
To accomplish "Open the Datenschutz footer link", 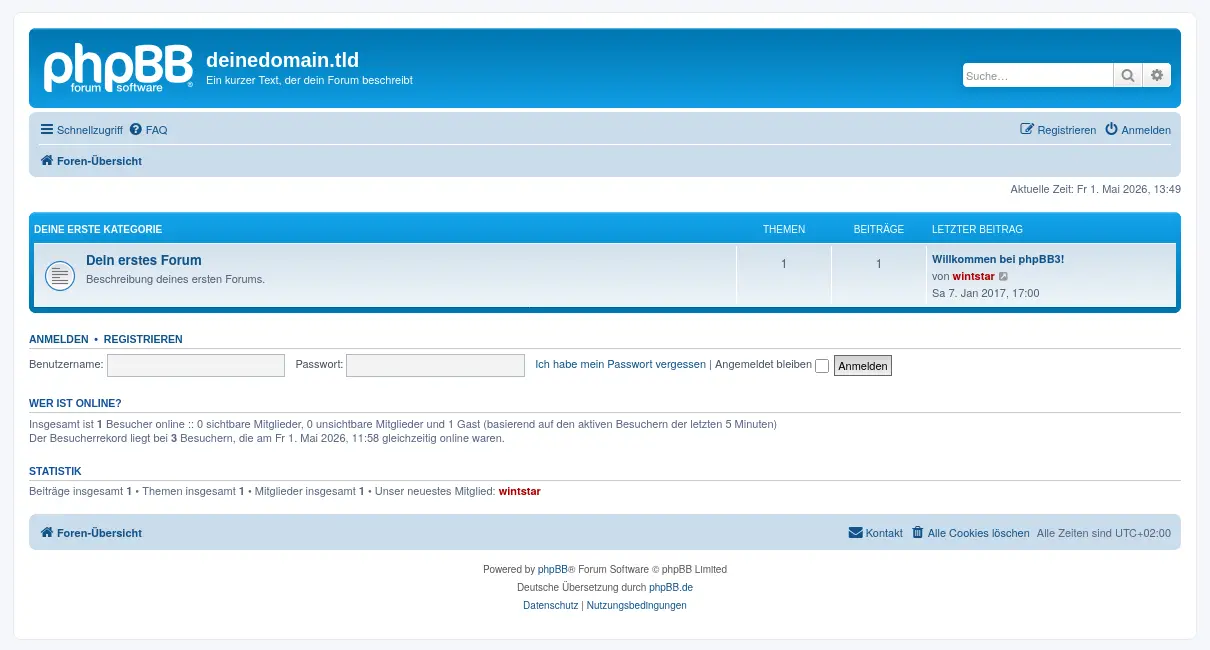I will pos(550,605).
